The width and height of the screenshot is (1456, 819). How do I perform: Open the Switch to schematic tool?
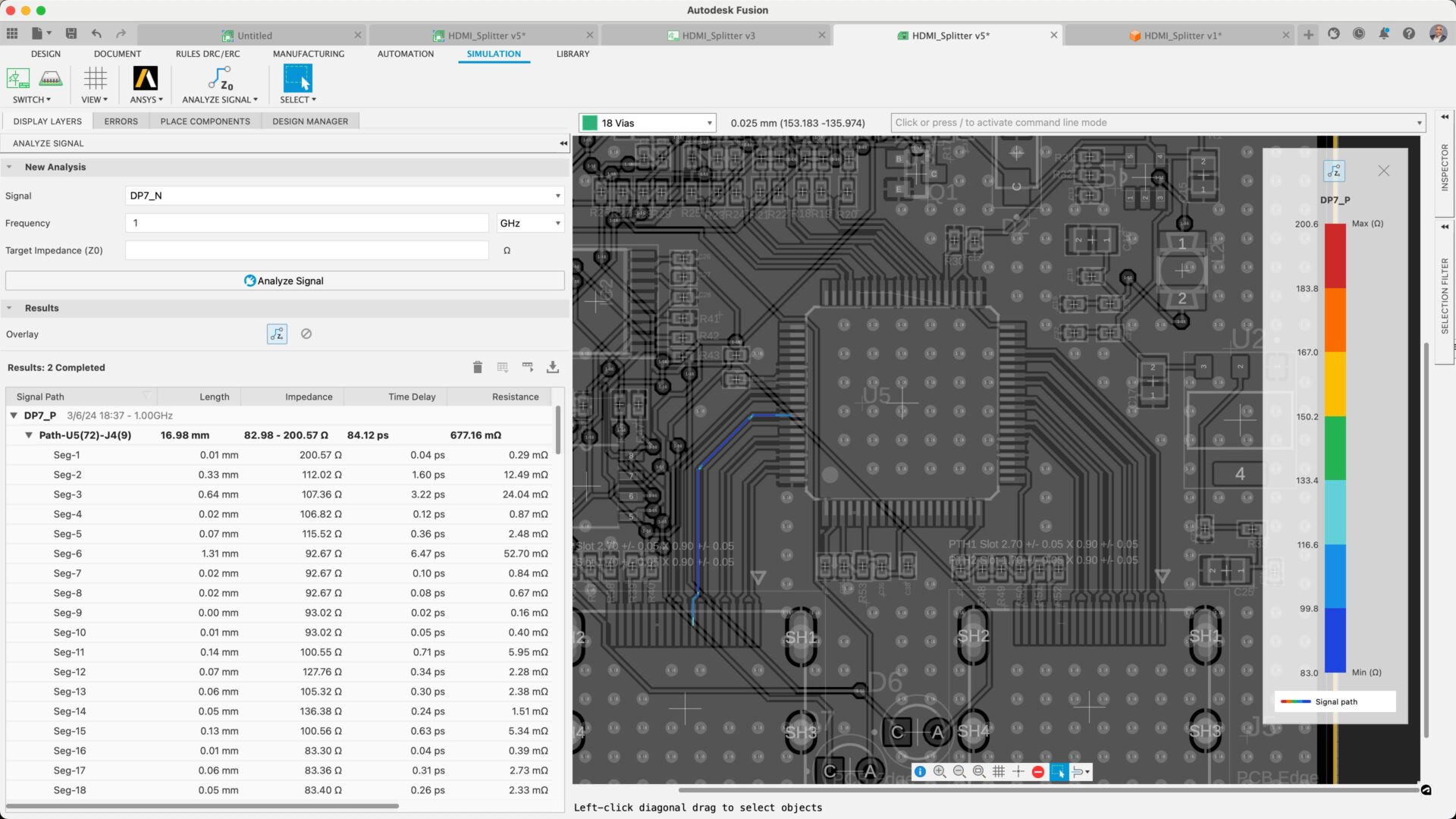[x=18, y=79]
